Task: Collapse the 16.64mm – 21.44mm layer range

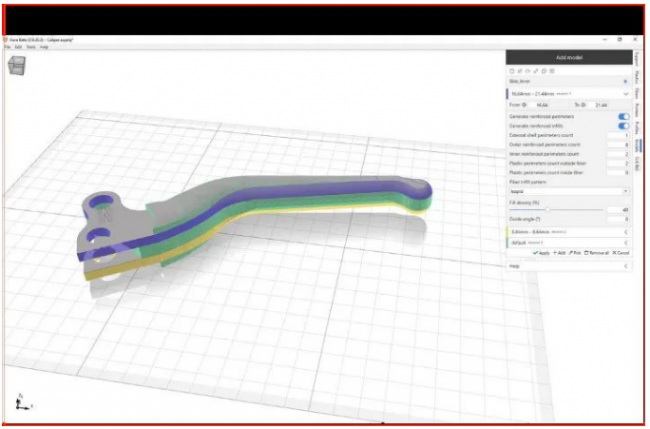Action: [625, 93]
